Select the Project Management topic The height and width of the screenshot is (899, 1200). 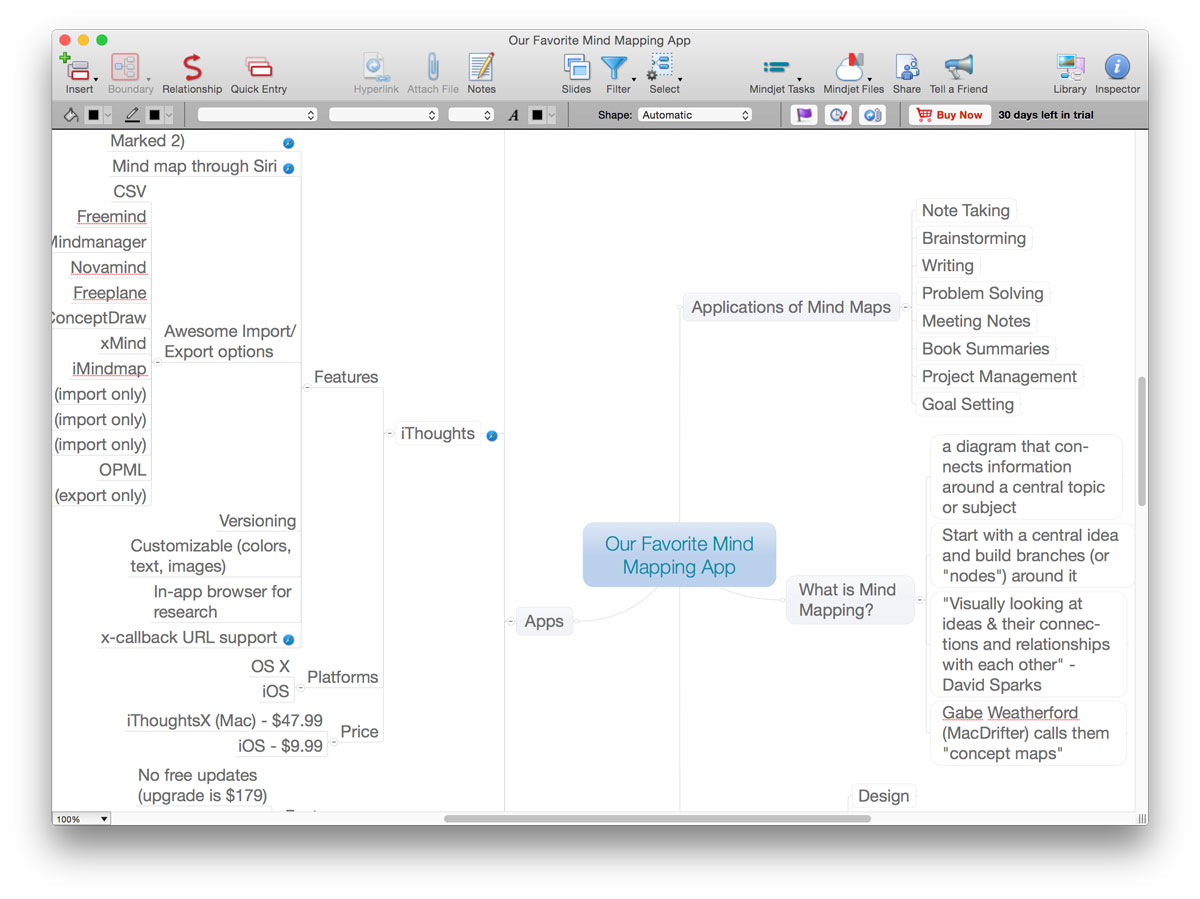tap(1000, 376)
